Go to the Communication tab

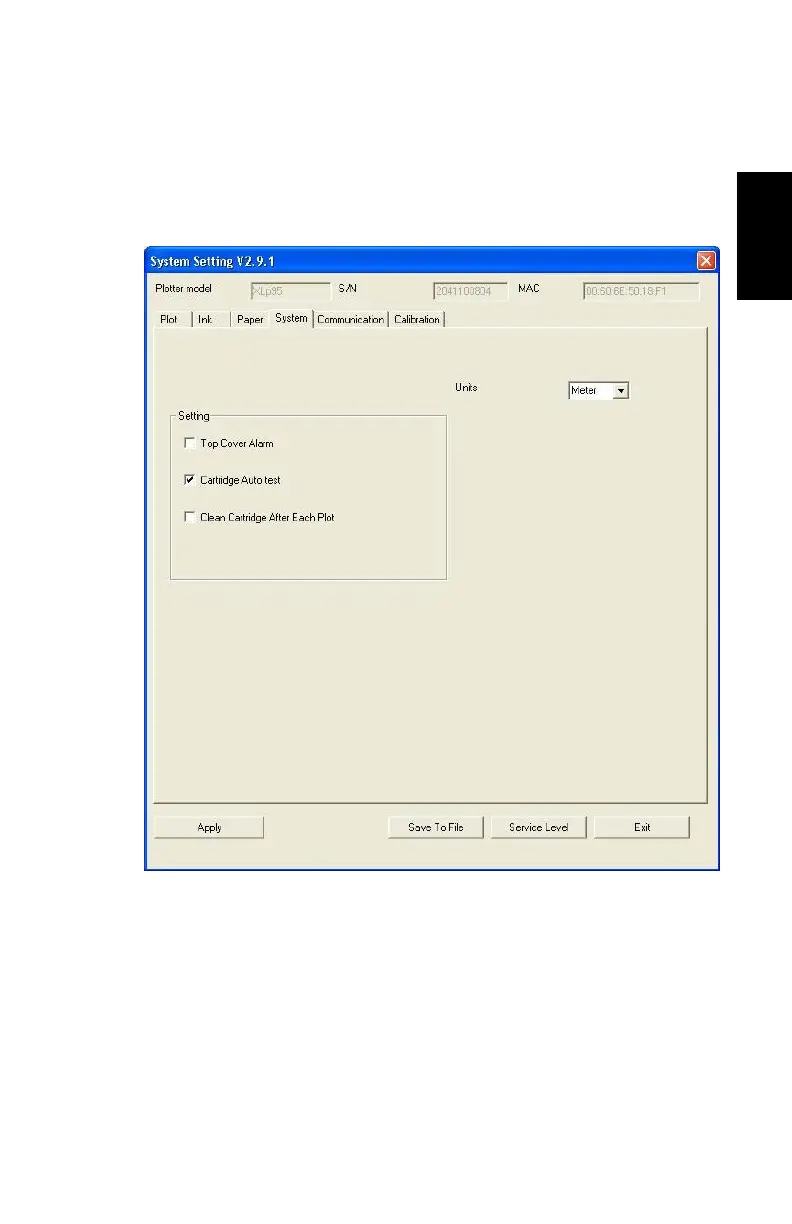pyautogui.click(x=350, y=320)
